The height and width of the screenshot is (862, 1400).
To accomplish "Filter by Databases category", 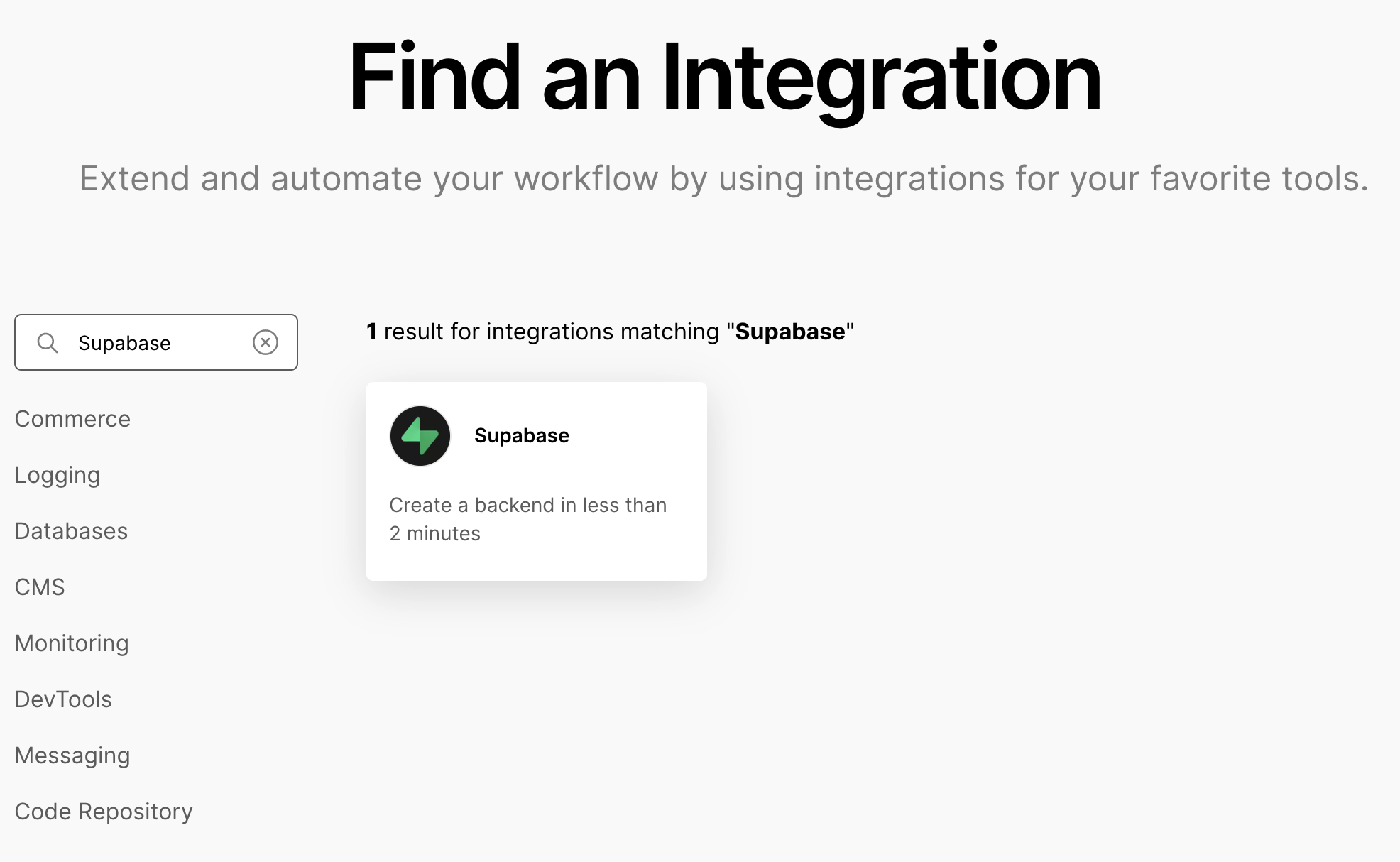I will coord(71,531).
